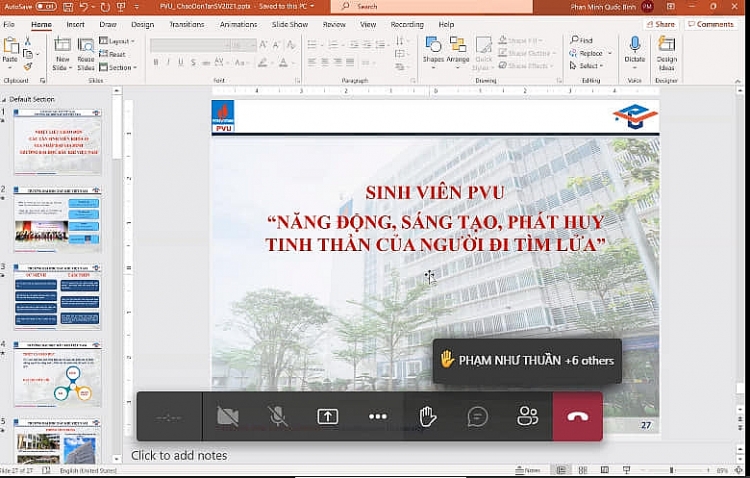The width and height of the screenshot is (750, 478).
Task: Open the Ribbon Display Options icon
Action: [x=671, y=6]
